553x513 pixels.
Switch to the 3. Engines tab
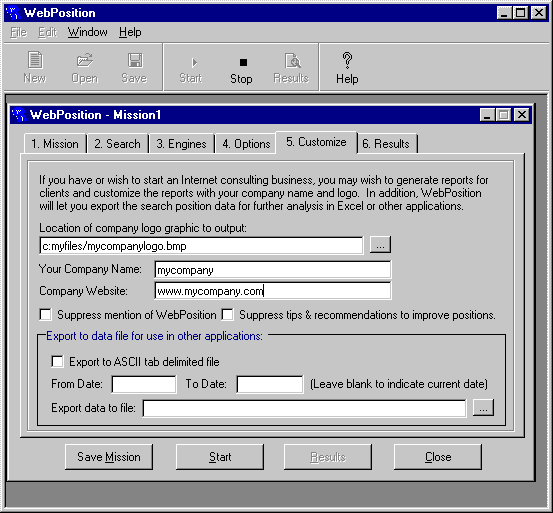click(x=182, y=144)
